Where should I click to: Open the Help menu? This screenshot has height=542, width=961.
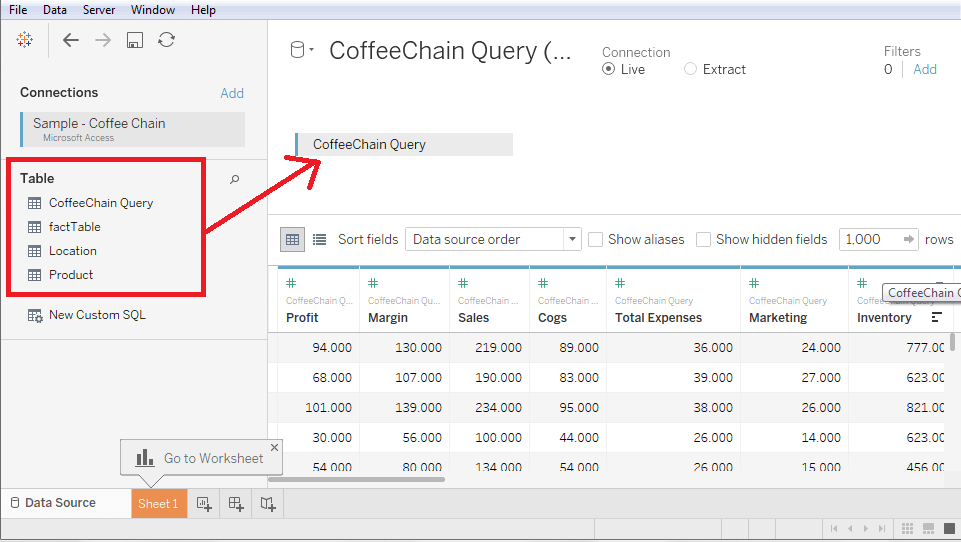[x=203, y=10]
